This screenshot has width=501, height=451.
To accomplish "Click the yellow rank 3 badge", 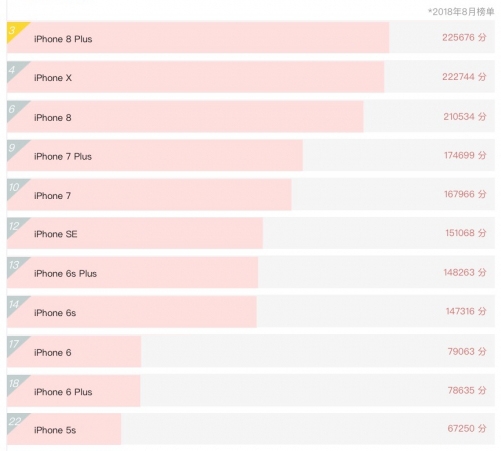I will 15,31.
